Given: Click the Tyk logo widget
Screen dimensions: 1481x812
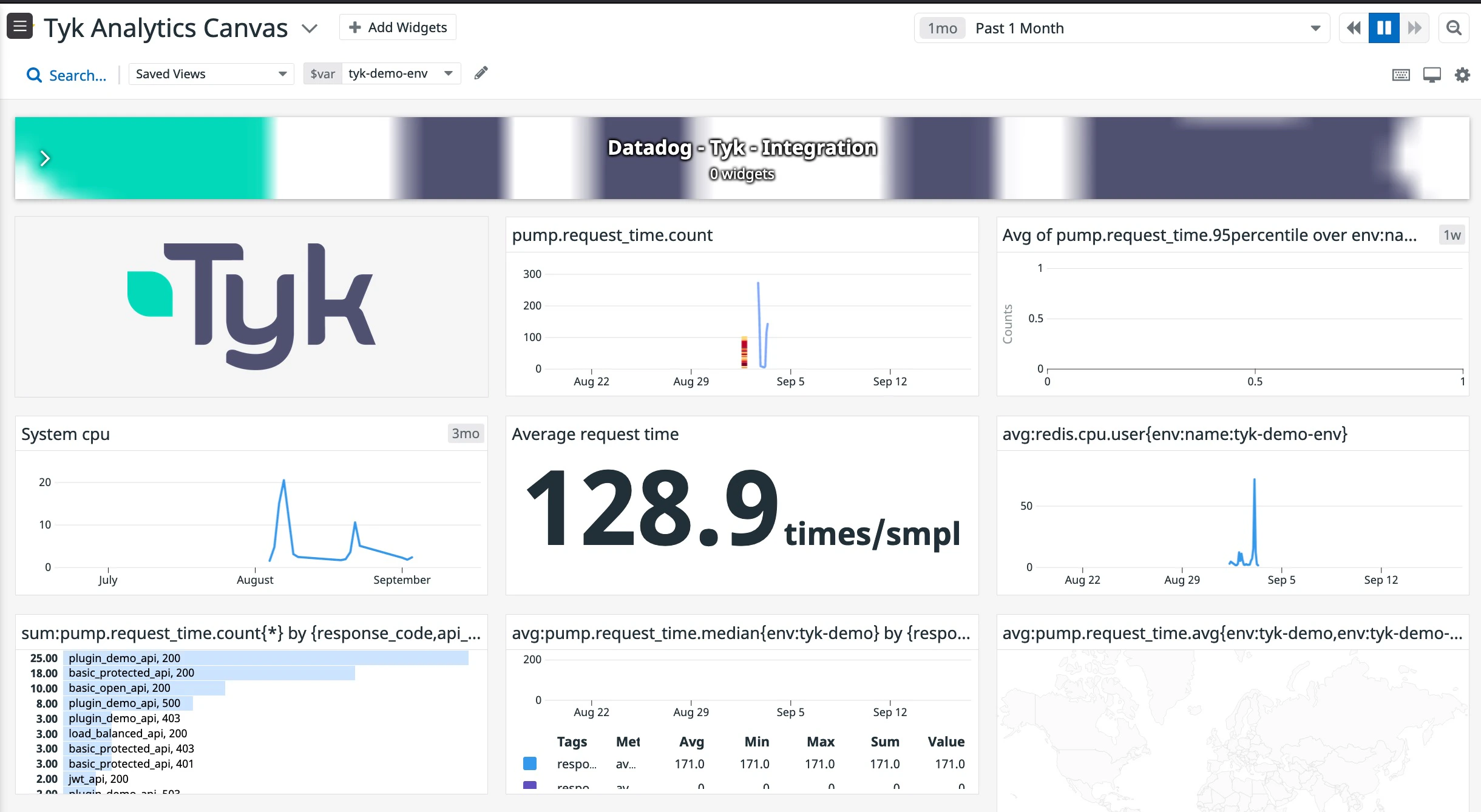Looking at the screenshot, I should [251, 305].
